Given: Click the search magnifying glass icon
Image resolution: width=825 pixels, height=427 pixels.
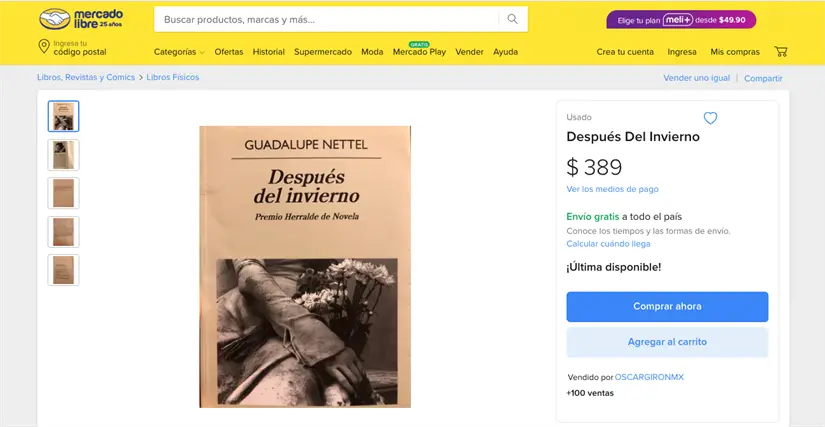Looking at the screenshot, I should (x=512, y=19).
